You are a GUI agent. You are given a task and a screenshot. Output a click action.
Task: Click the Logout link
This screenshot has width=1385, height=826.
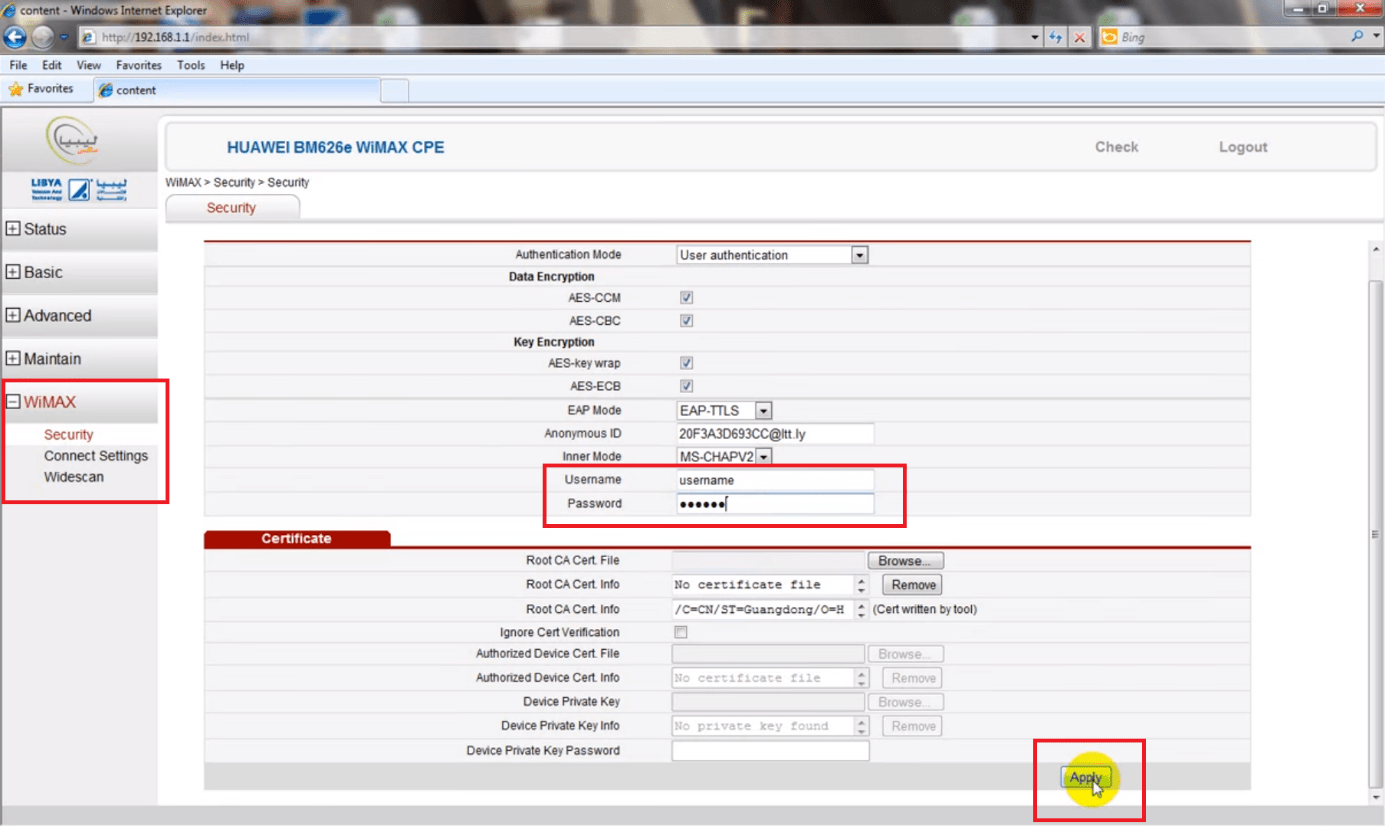click(1242, 146)
